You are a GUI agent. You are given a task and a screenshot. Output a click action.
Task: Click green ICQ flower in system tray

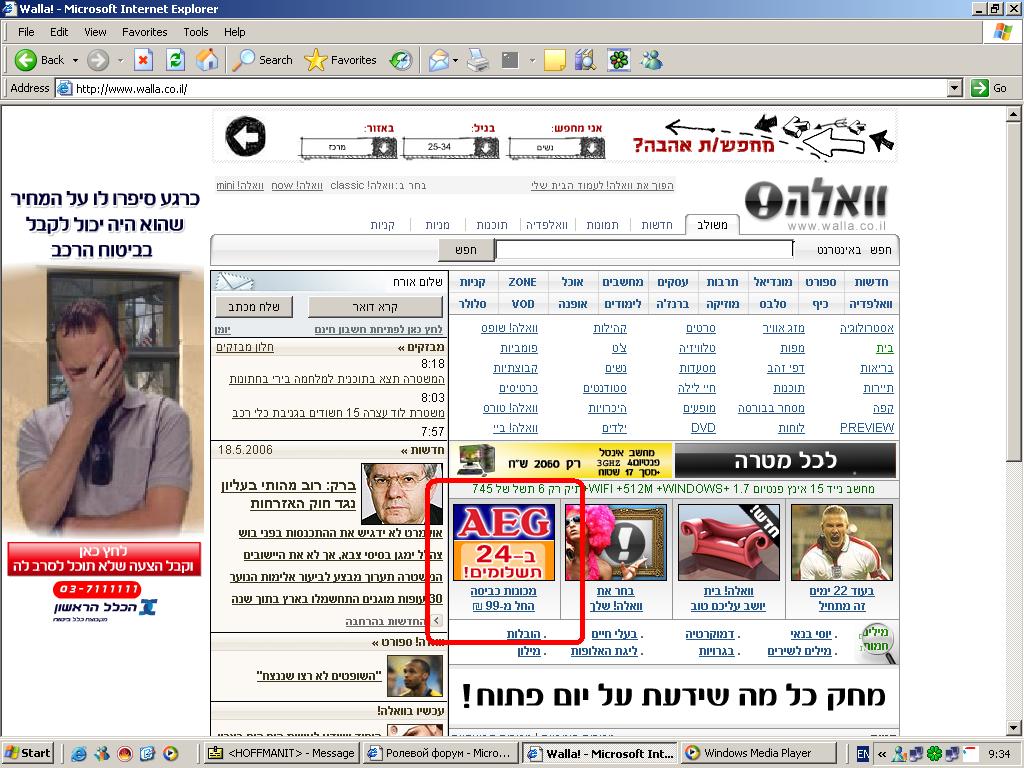point(935,754)
